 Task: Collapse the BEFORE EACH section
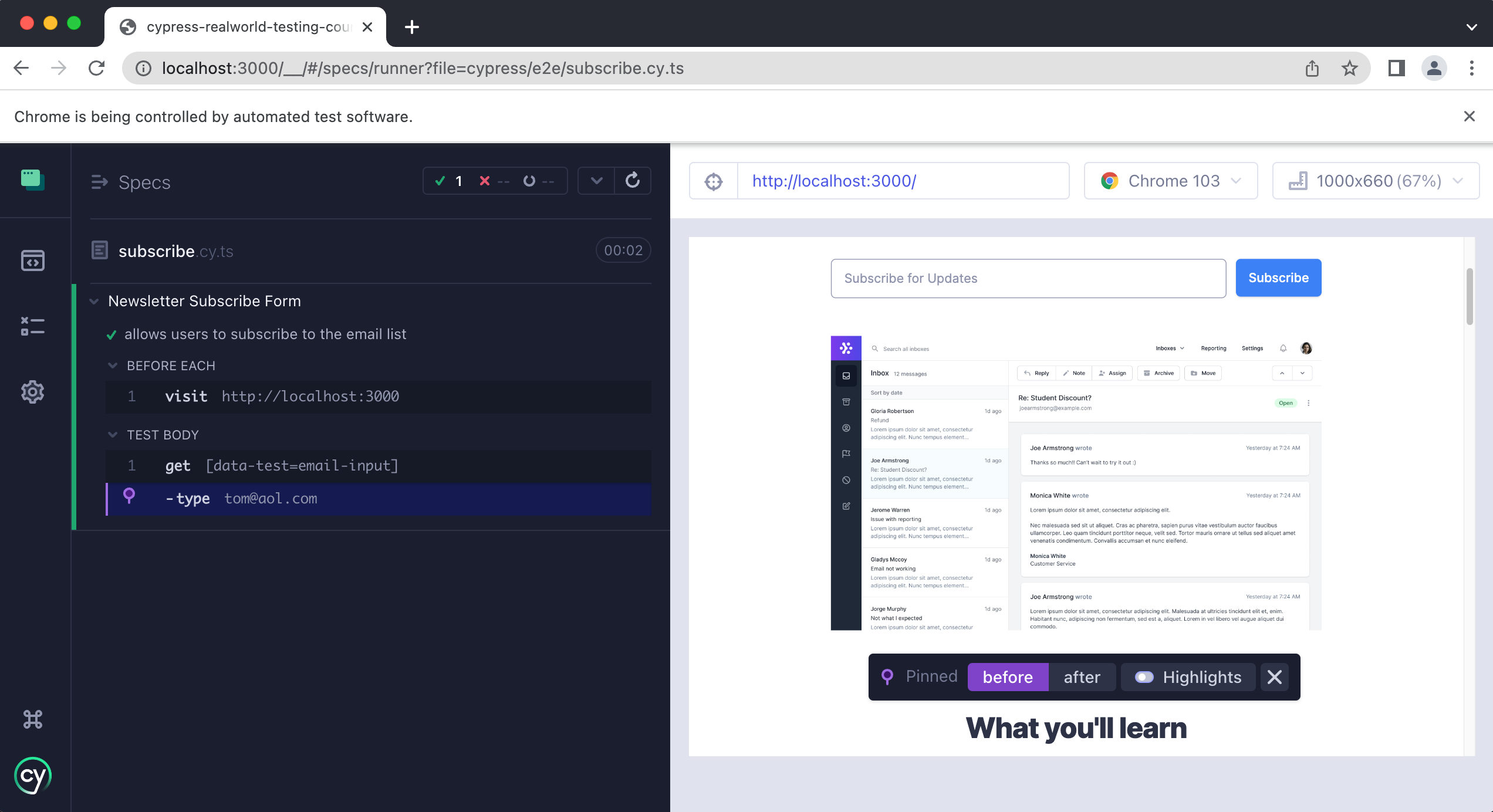[113, 366]
